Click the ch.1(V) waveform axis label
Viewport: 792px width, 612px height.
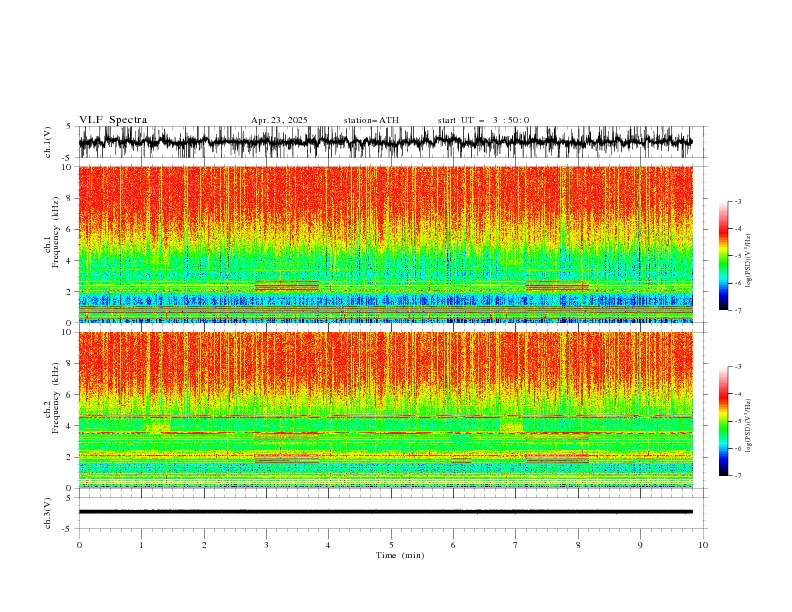(48, 142)
